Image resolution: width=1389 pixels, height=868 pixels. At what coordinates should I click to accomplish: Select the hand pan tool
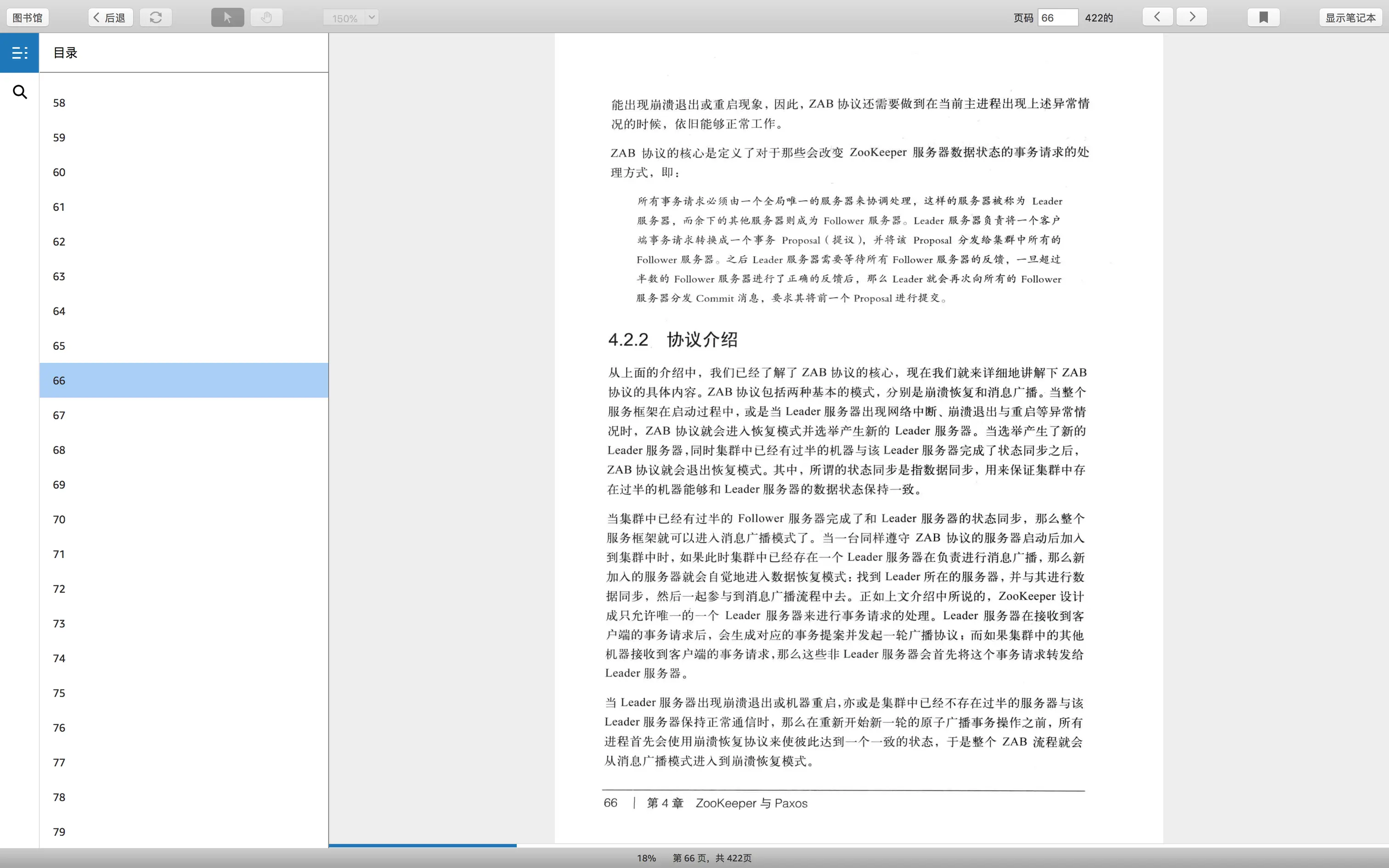click(266, 17)
